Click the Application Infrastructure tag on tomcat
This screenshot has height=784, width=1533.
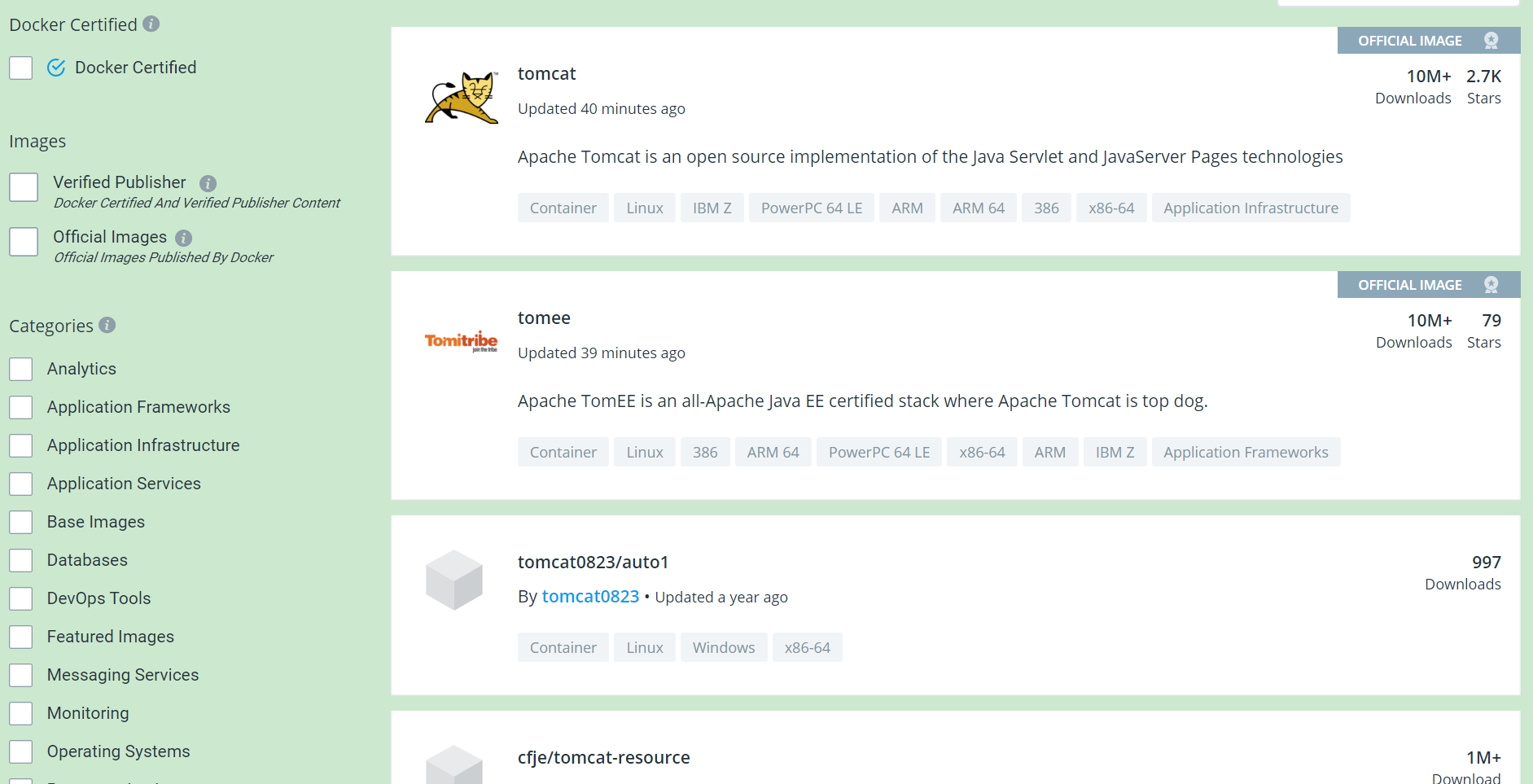[x=1250, y=208]
